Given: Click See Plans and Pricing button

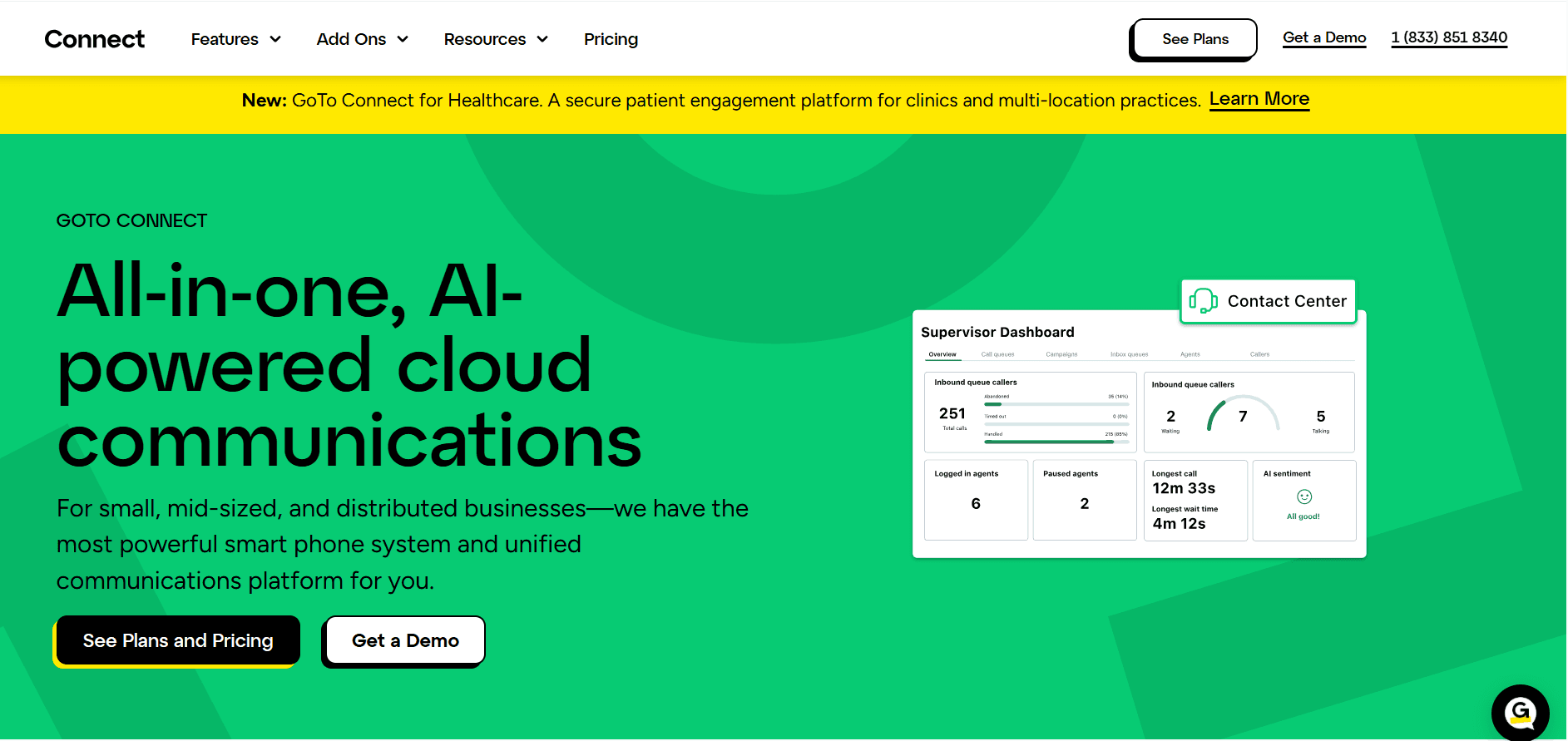Looking at the screenshot, I should [x=178, y=640].
